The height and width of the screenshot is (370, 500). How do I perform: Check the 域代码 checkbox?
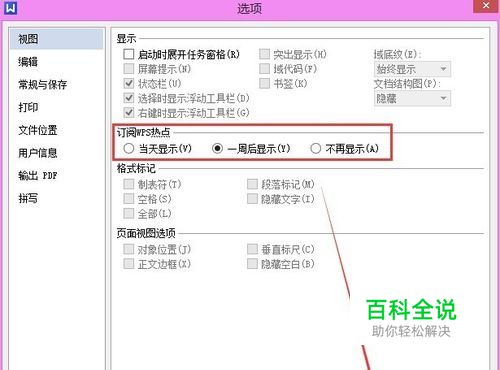[x=264, y=69]
